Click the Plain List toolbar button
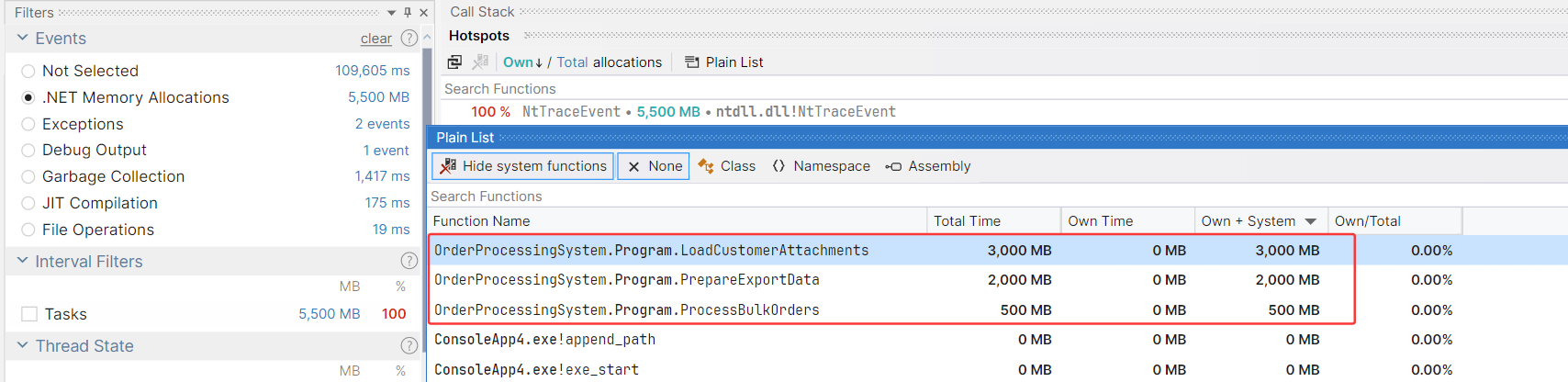The width and height of the screenshot is (1568, 382). coord(724,62)
